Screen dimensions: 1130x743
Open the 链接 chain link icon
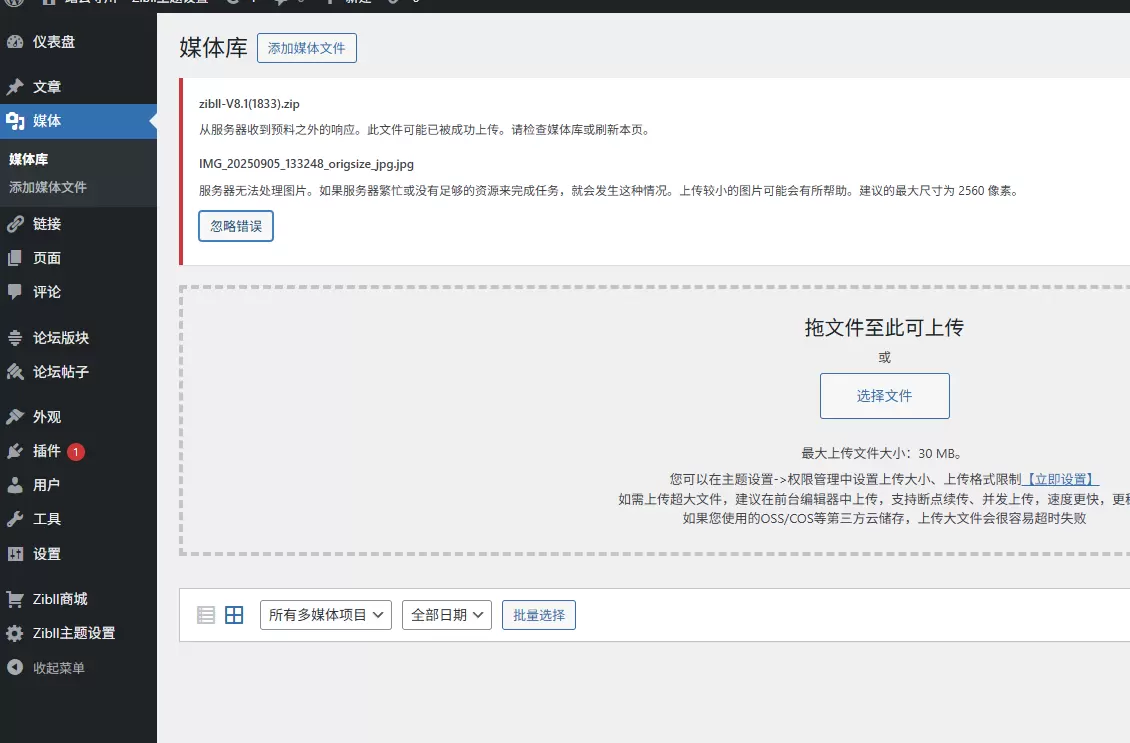tap(15, 224)
